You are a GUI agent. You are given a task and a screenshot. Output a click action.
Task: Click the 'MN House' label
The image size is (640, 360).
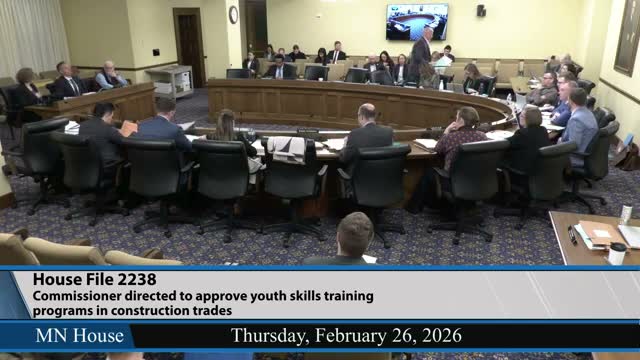click(x=80, y=336)
